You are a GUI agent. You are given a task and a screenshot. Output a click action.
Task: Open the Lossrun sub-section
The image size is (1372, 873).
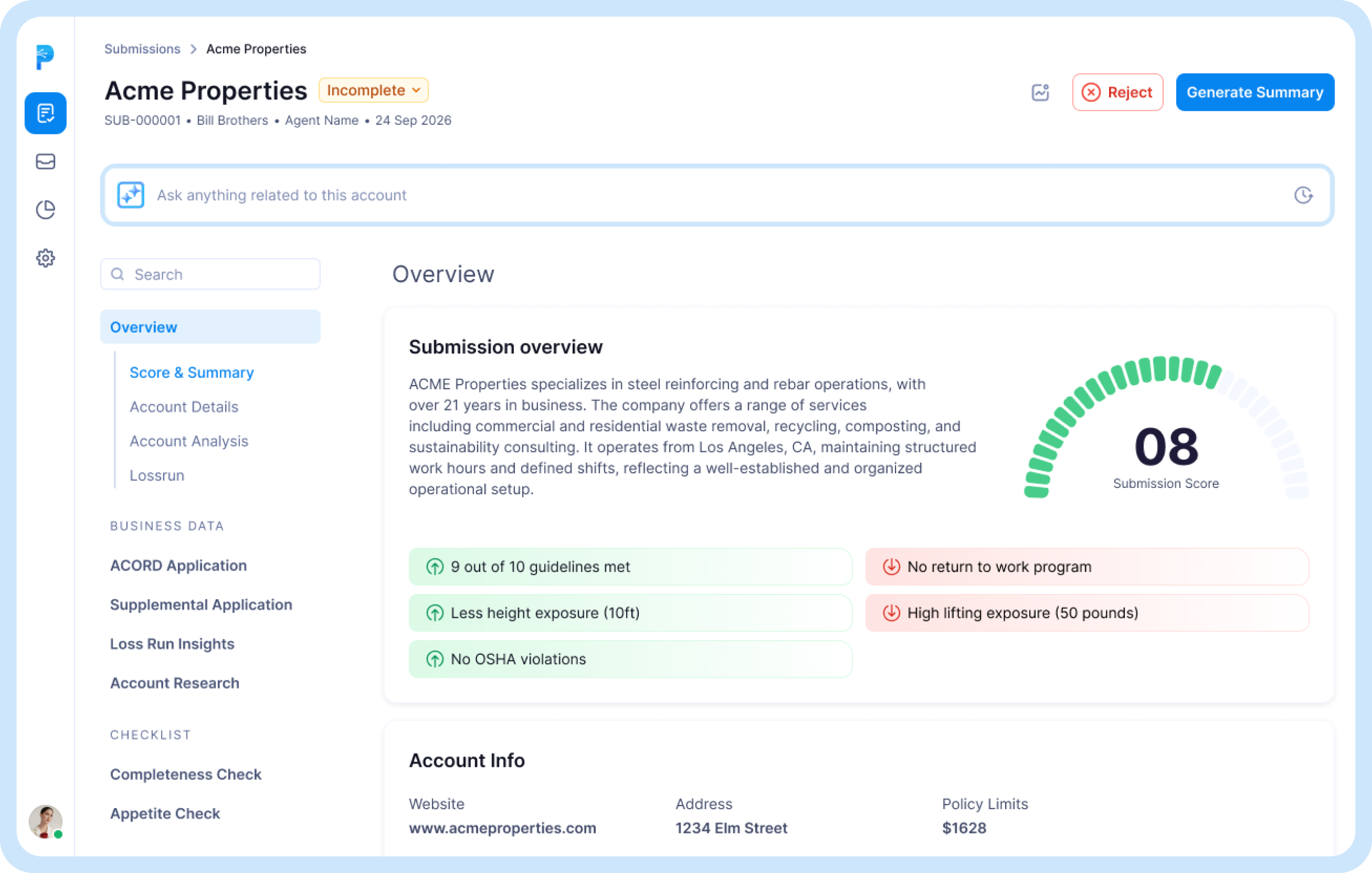[x=156, y=475]
